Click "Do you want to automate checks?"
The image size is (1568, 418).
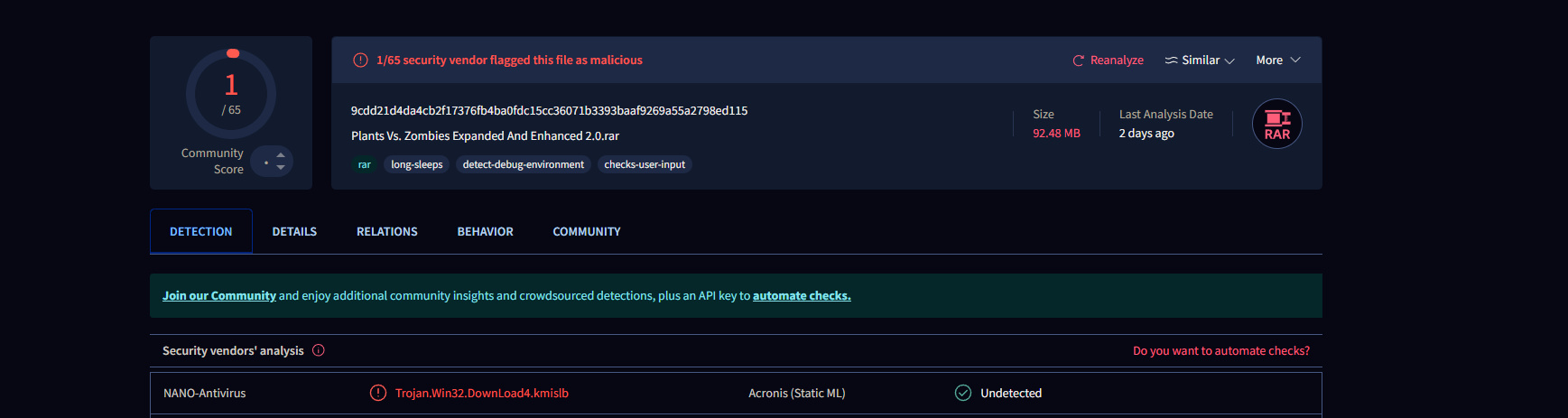(1220, 351)
